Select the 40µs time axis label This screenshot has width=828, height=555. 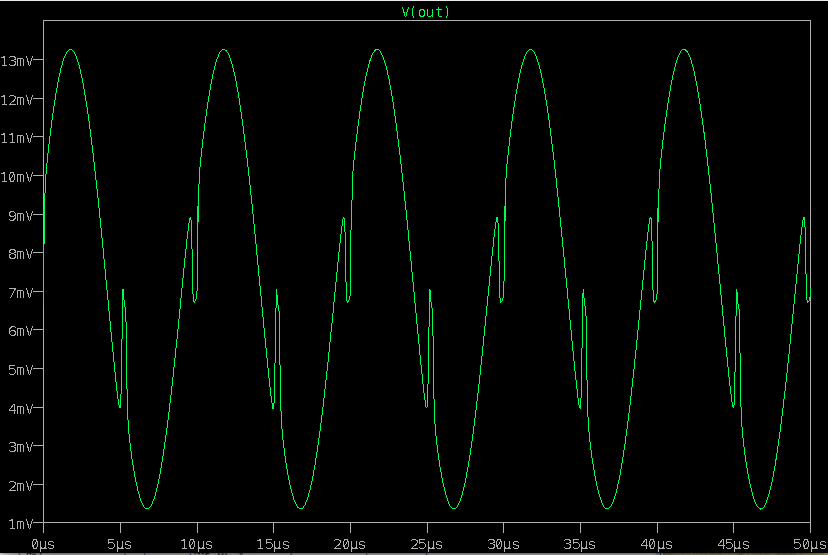656,544
